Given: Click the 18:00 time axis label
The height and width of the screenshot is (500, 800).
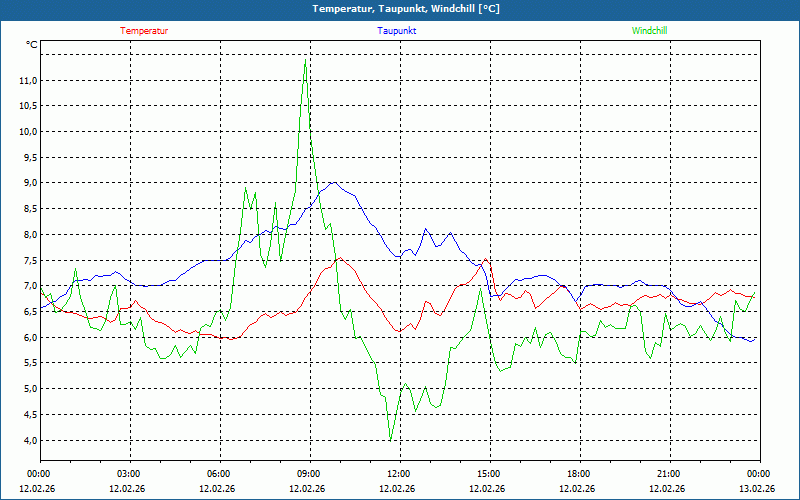Looking at the screenshot, I should pos(578,474).
